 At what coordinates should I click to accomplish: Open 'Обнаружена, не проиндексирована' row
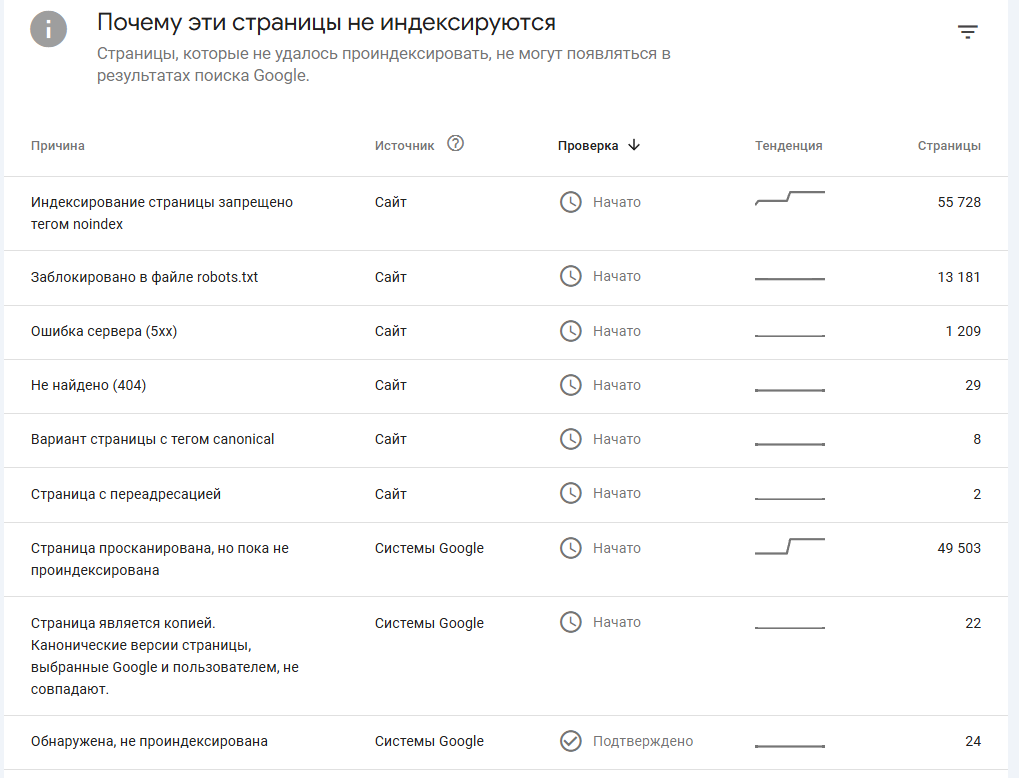149,741
